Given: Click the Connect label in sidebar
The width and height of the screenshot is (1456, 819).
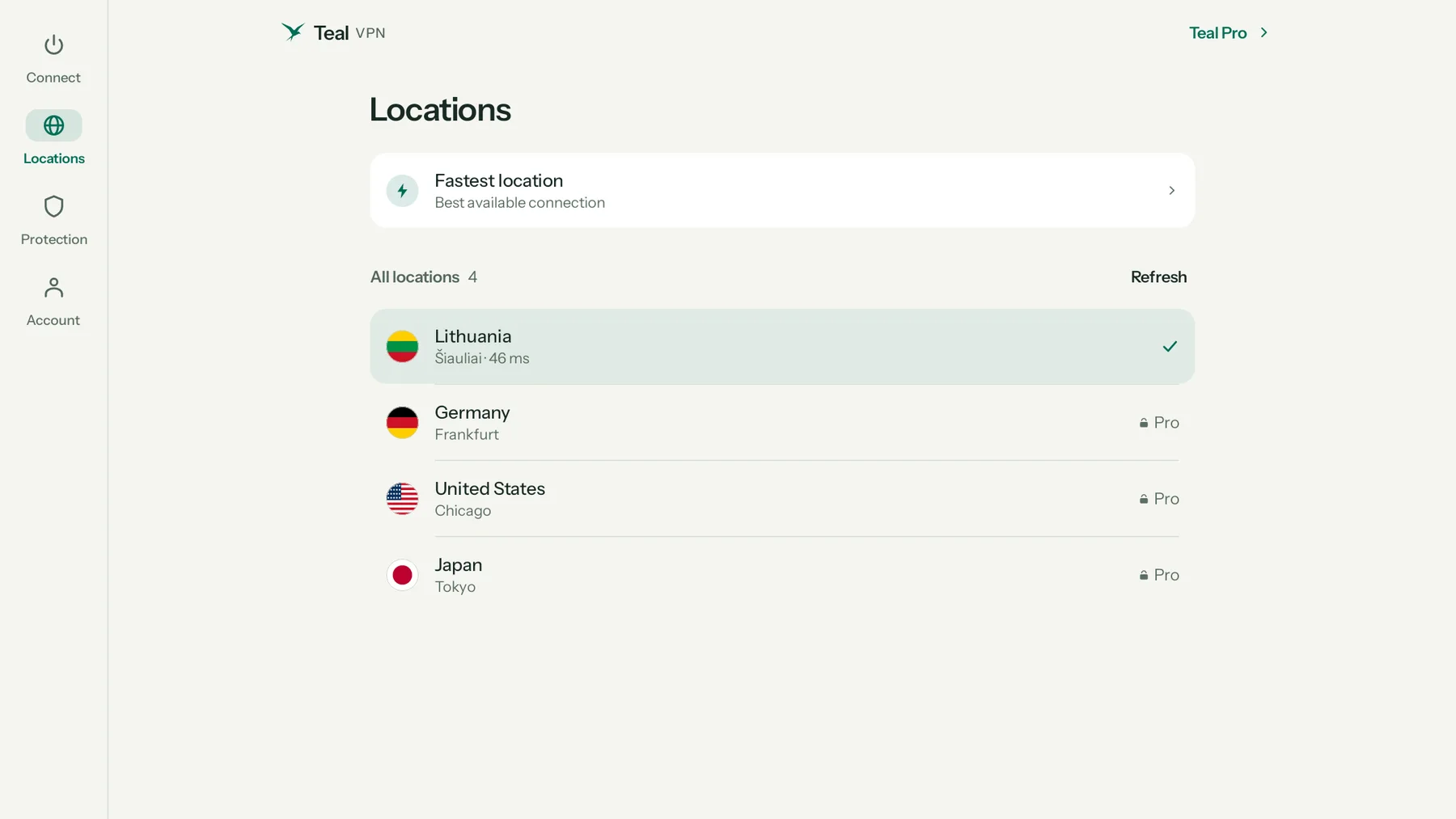Looking at the screenshot, I should pos(53,78).
